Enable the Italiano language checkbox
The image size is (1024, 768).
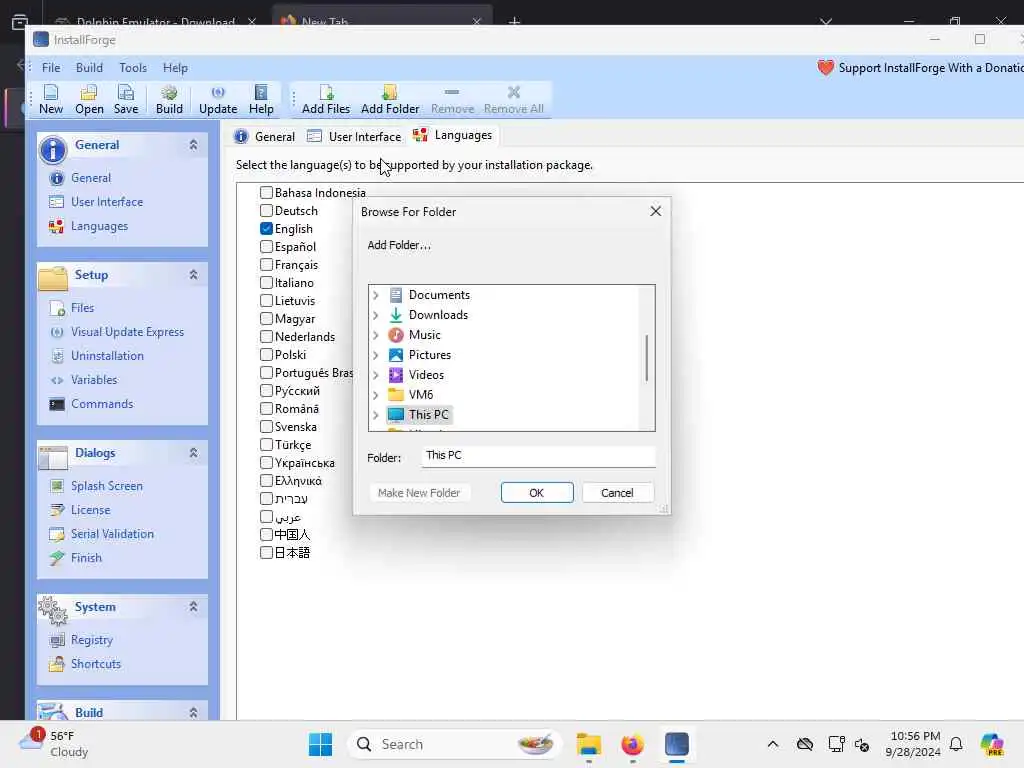tap(266, 282)
